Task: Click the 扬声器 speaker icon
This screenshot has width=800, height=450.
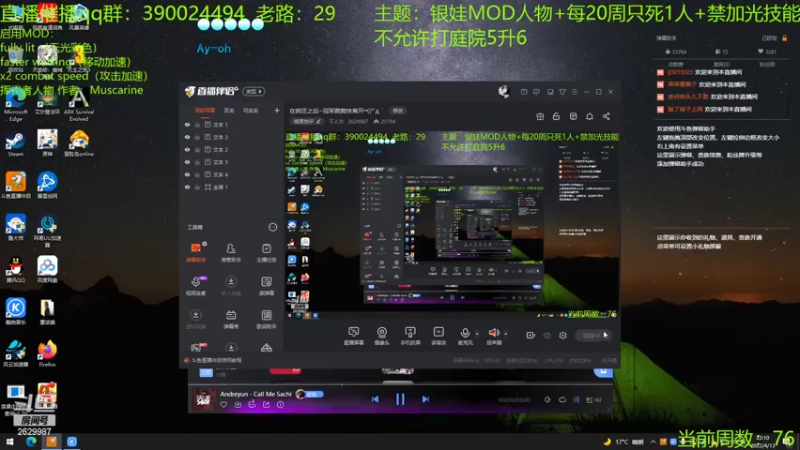Action: tap(494, 335)
